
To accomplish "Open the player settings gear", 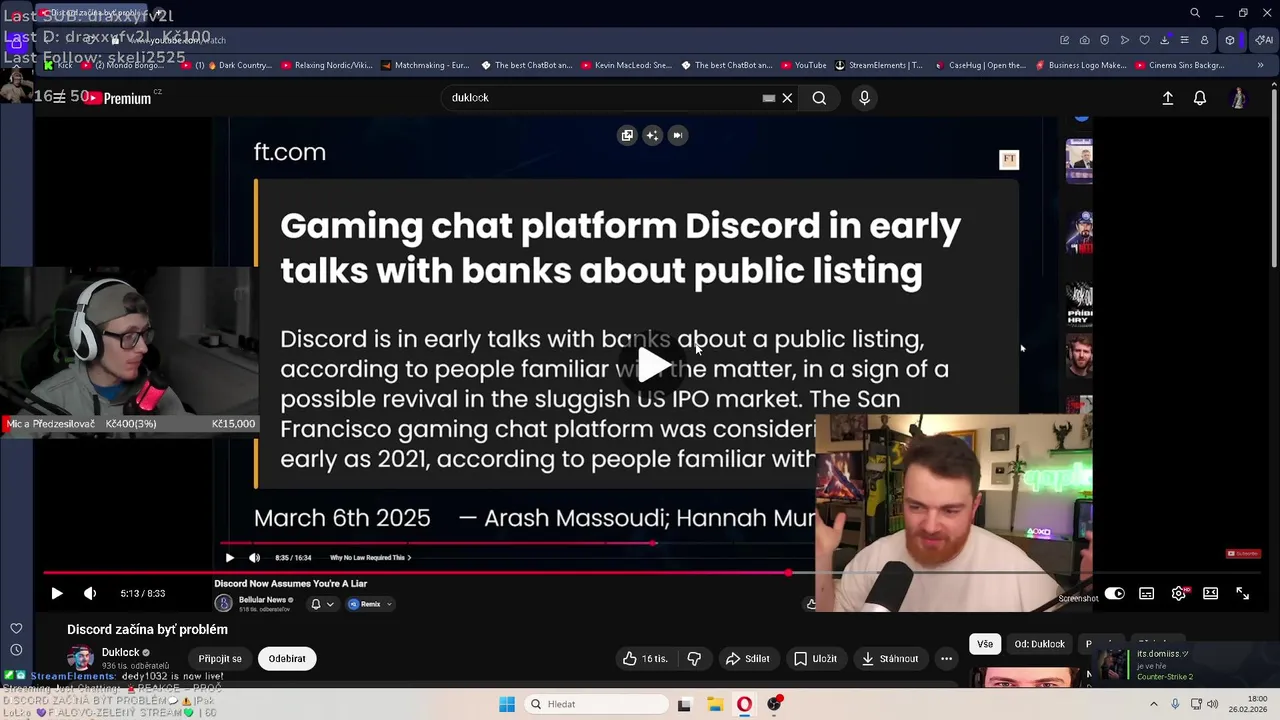I will pos(1179,593).
